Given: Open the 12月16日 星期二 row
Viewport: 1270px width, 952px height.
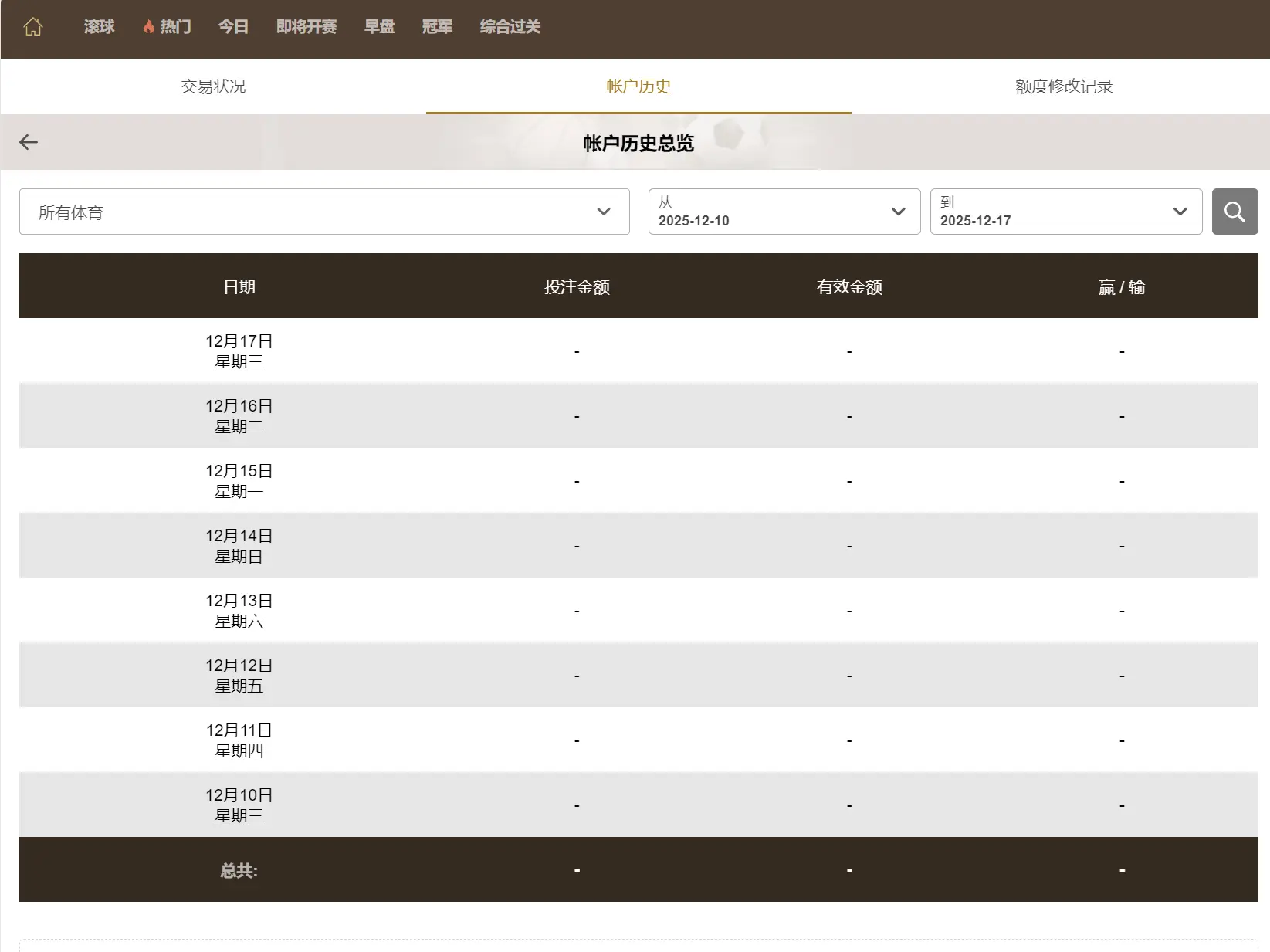Looking at the screenshot, I should pos(638,416).
